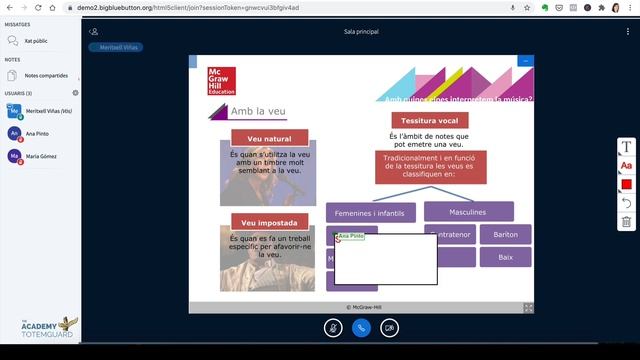
Task: Click the Baix box
Action: 505,257
